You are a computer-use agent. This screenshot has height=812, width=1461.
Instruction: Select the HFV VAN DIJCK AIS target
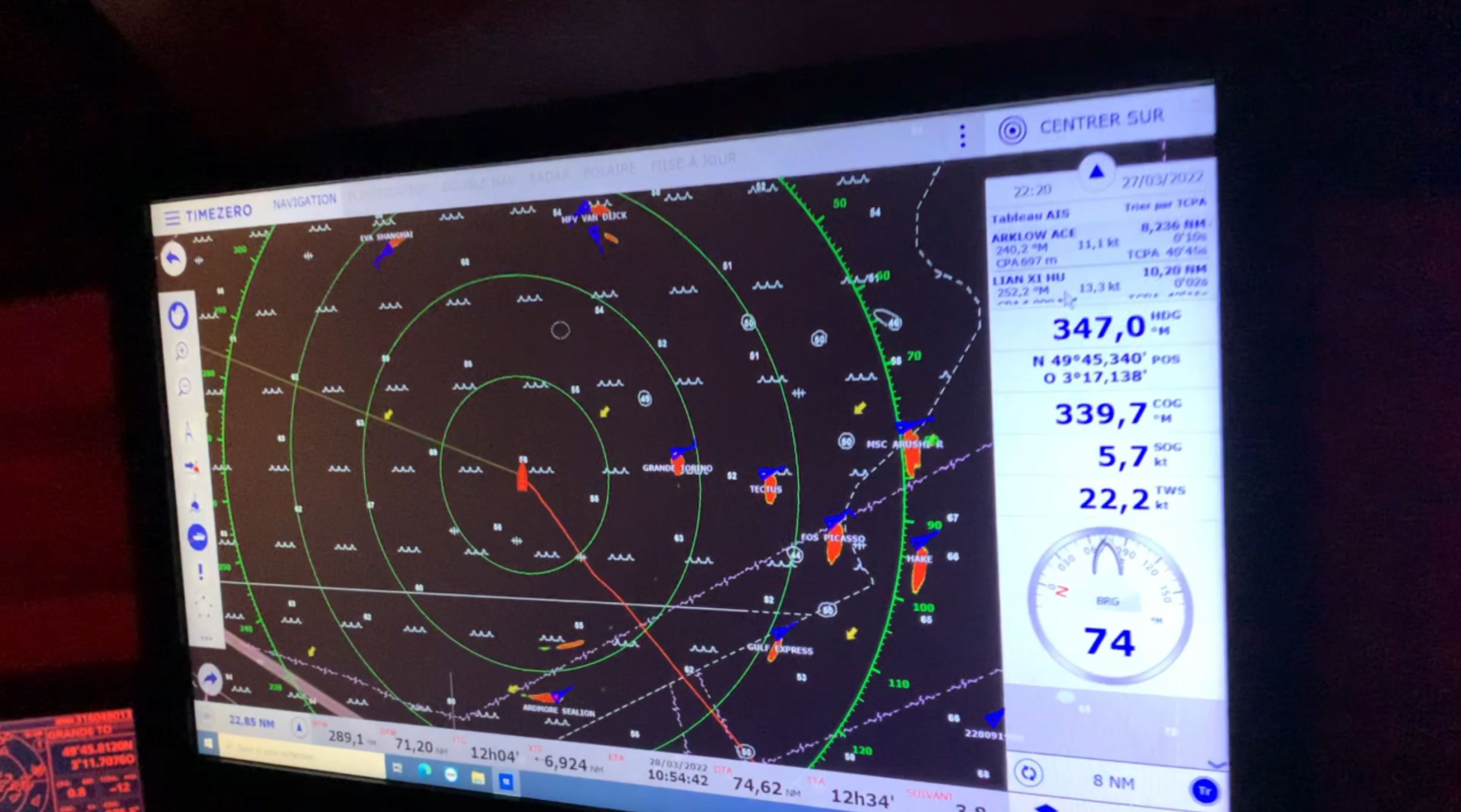pos(594,212)
